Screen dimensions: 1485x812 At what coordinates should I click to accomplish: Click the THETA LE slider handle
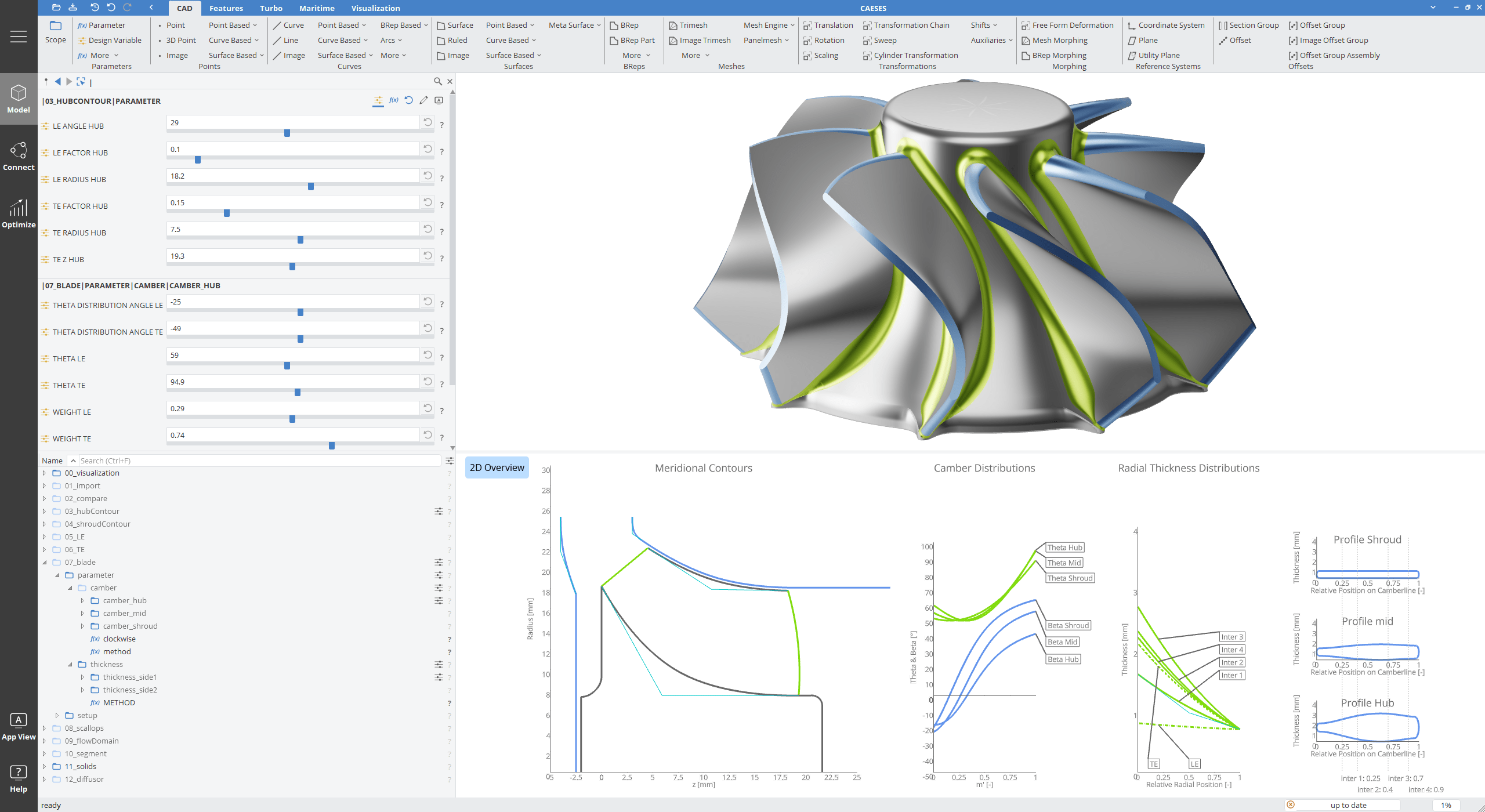287,366
